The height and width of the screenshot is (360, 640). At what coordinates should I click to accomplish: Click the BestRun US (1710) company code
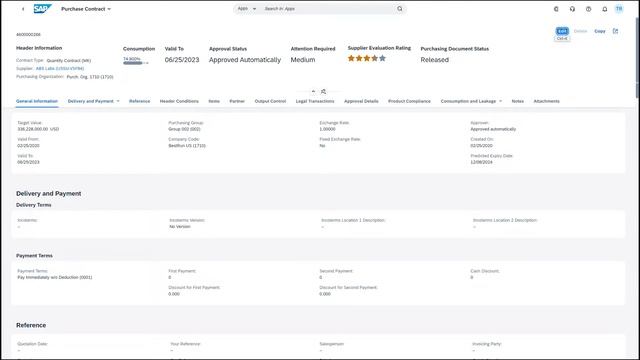point(187,146)
